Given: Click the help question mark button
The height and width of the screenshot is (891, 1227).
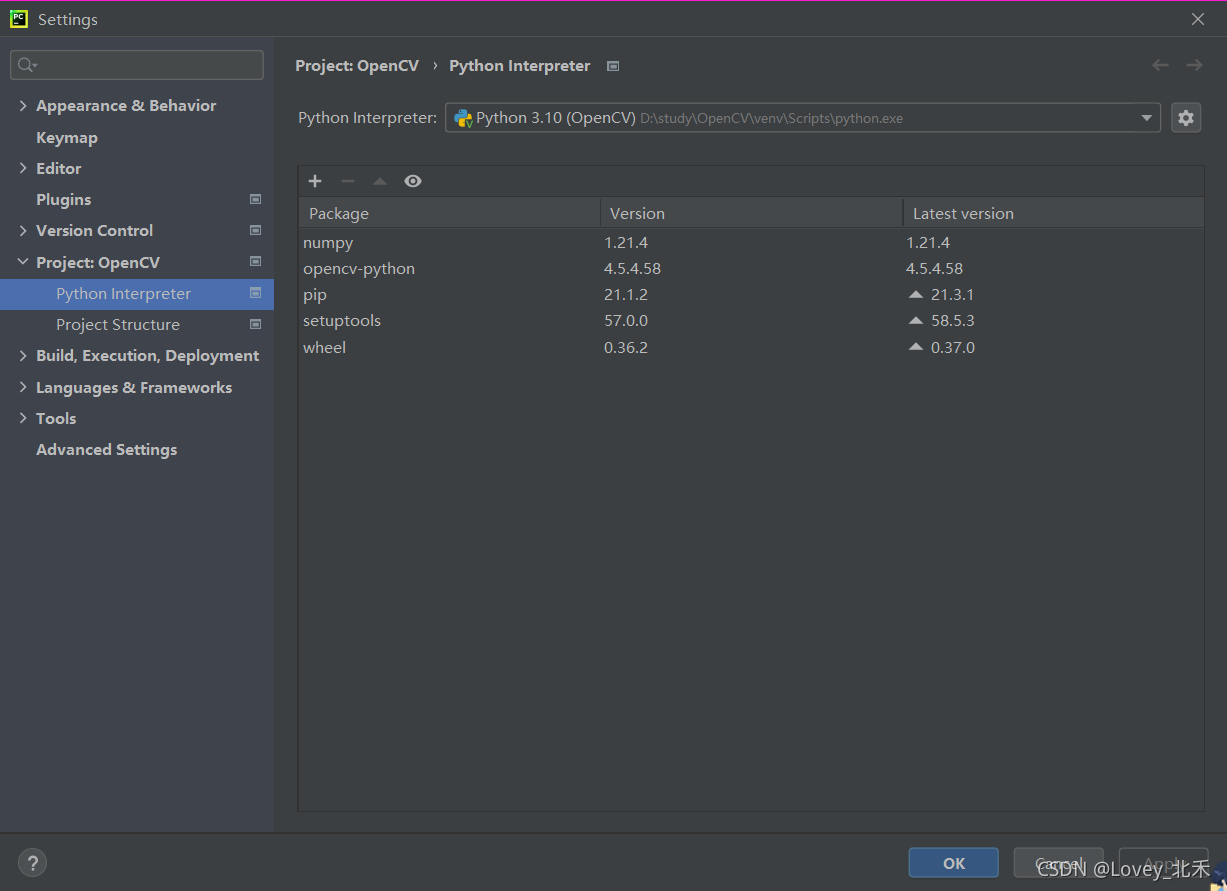Looking at the screenshot, I should (32, 863).
